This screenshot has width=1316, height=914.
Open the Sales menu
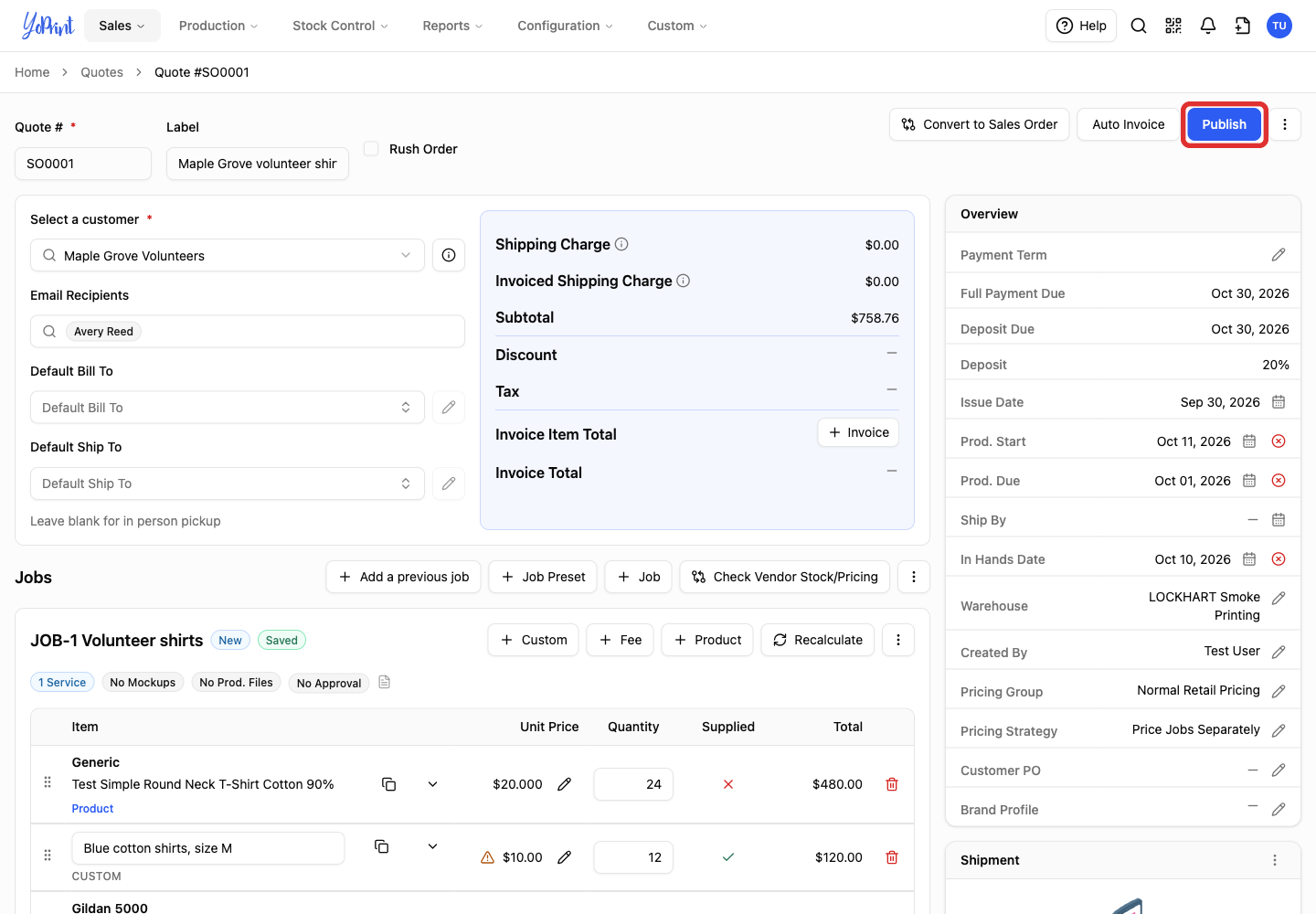122,26
